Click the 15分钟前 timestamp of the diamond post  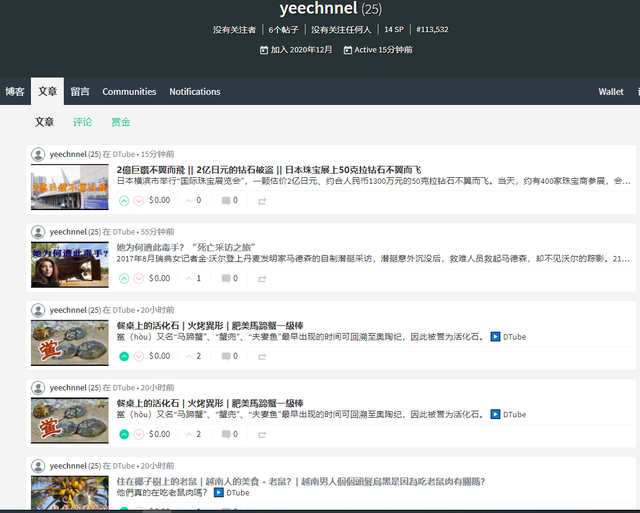pyautogui.click(x=158, y=154)
